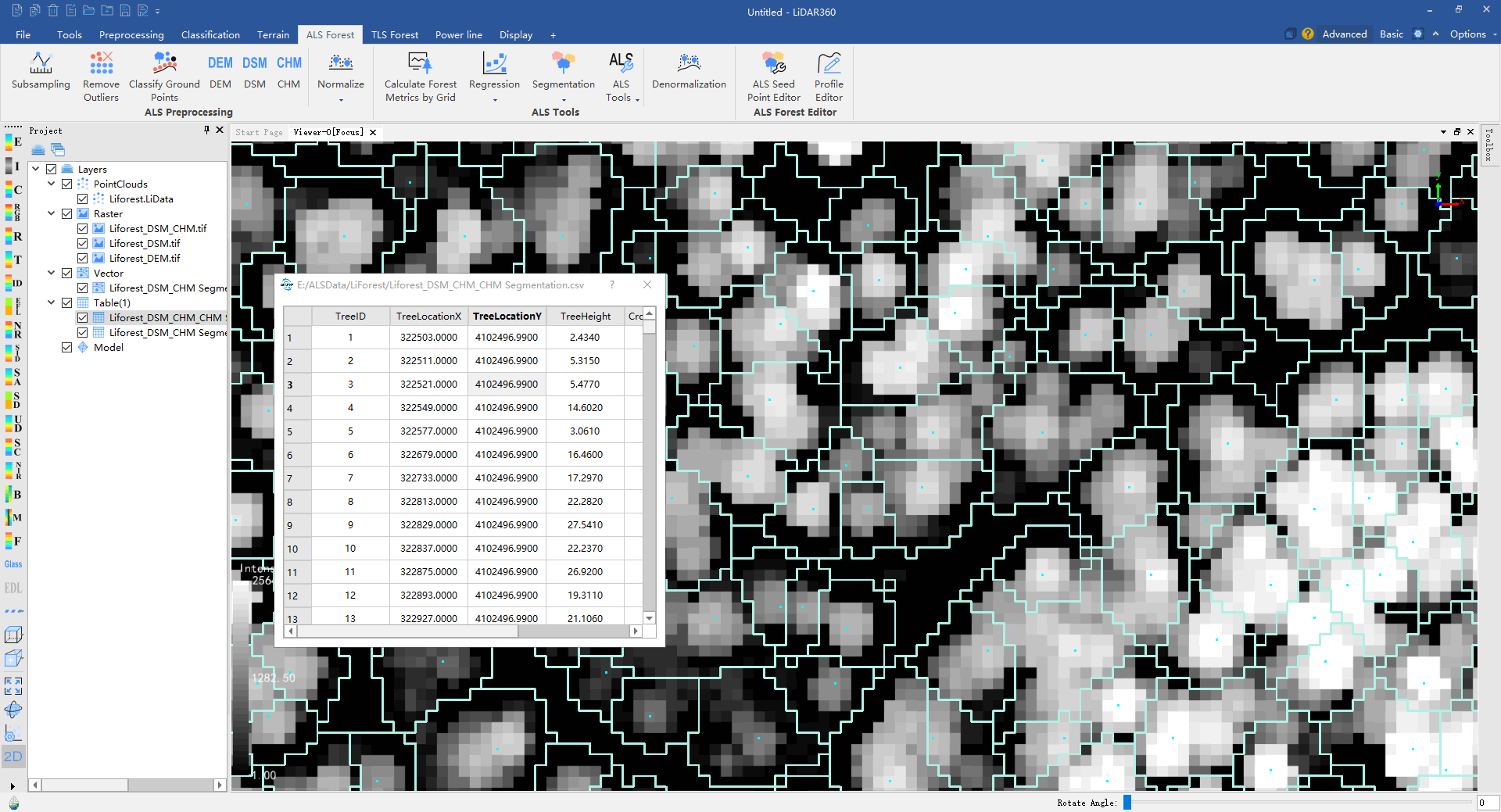Viewport: 1501px width, 812px height.
Task: Toggle Liforest_DSM.tif checkbox
Action: [x=83, y=244]
